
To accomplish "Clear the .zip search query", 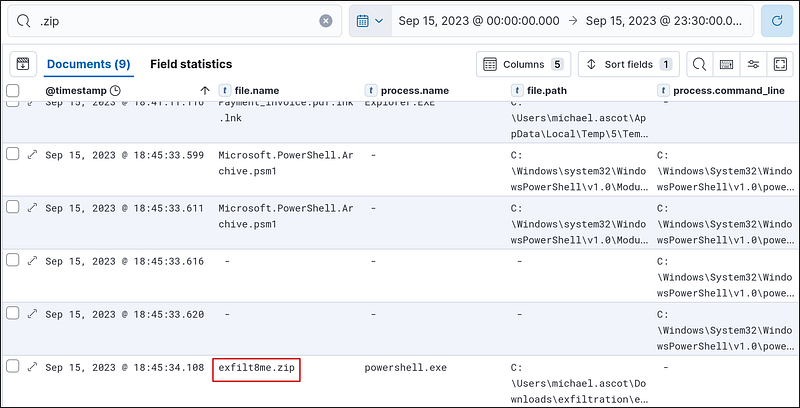I will pyautogui.click(x=326, y=21).
